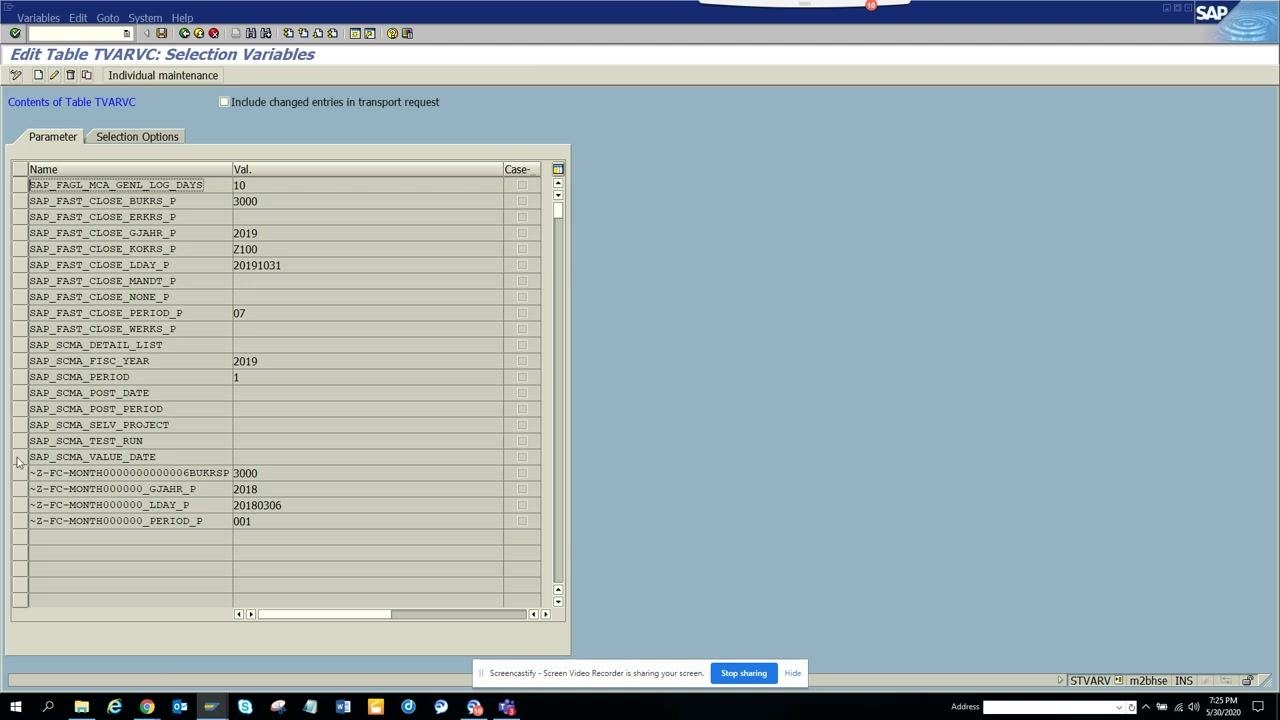Toggle case checkbox for SAP_FAST_CLOSE_LDAY_P row
1280x720 pixels.
click(522, 265)
